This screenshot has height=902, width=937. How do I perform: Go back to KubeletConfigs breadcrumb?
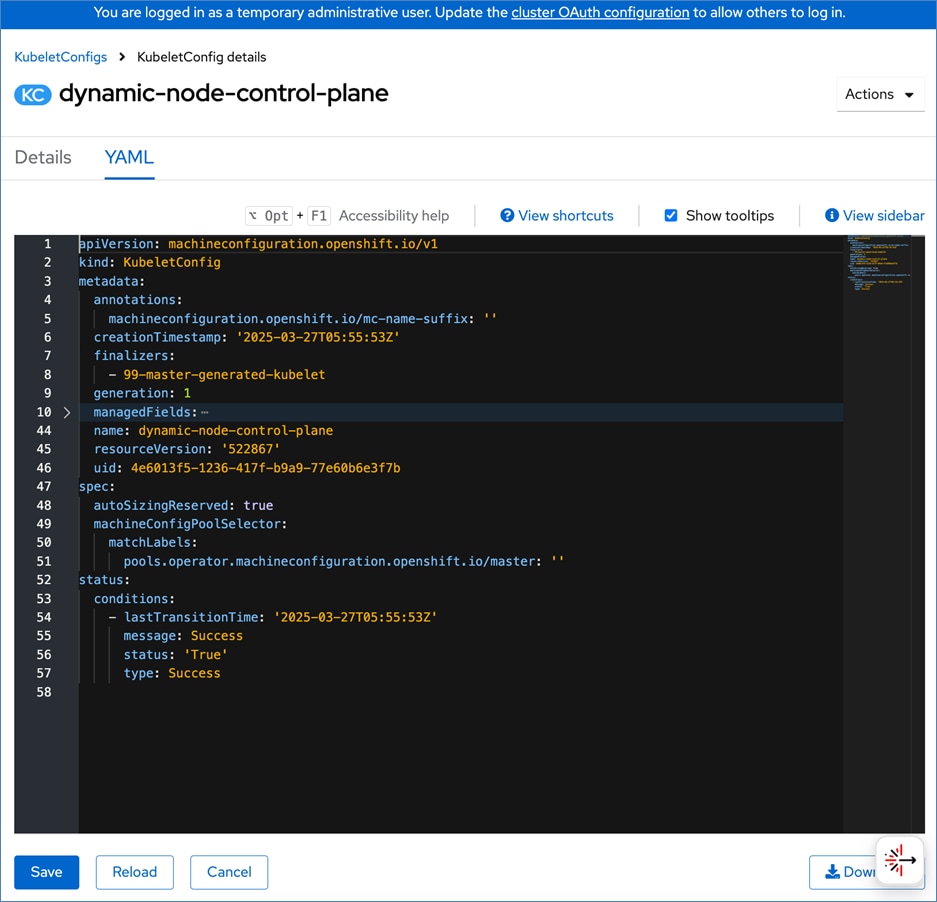click(x=60, y=57)
